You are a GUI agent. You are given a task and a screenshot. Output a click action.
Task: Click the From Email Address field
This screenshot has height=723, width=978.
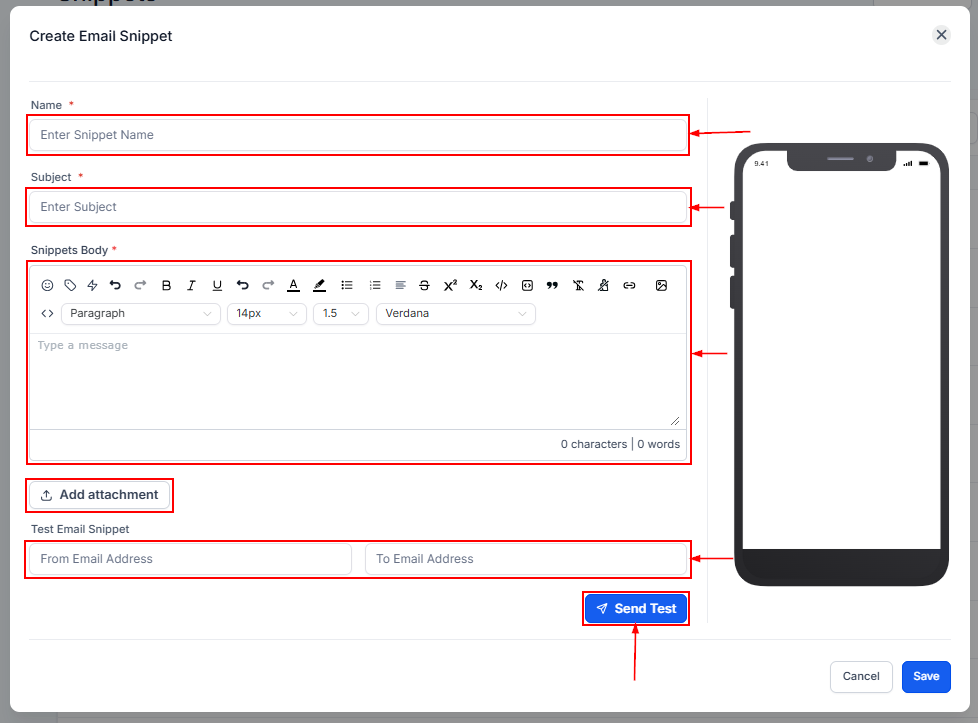(x=191, y=559)
